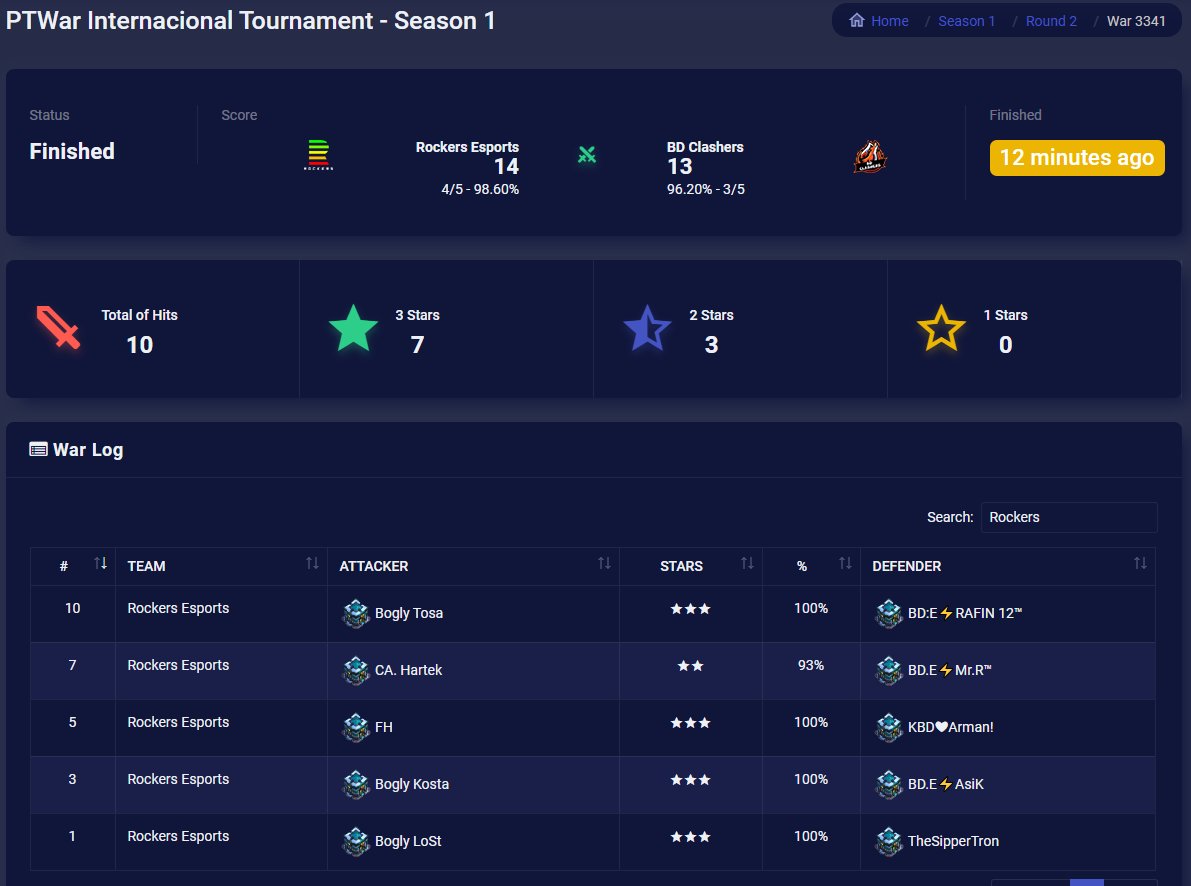Click BD Clashers score name in header
This screenshot has height=886, width=1191.
[x=705, y=147]
